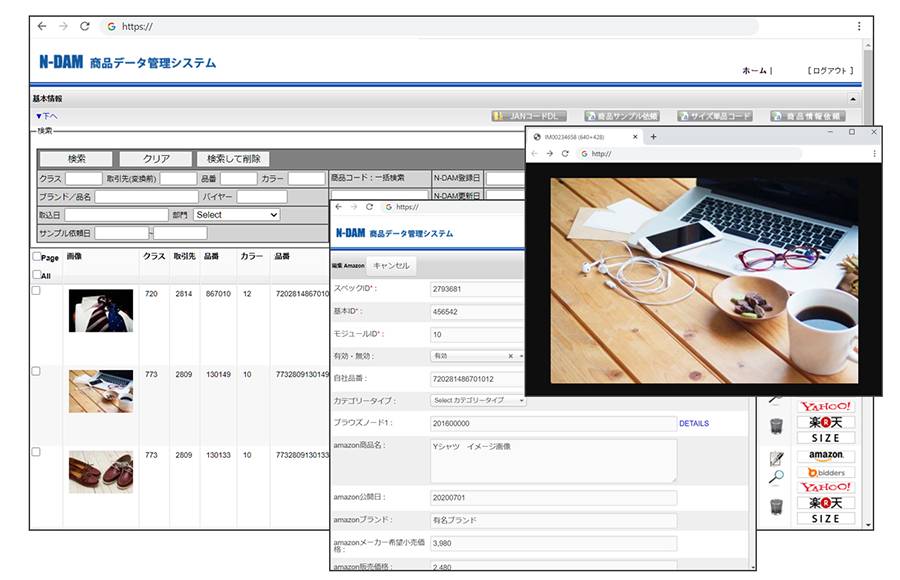Collapse the 基本情報 section with its arrow
The height and width of the screenshot is (580, 900).
pyautogui.click(x=853, y=99)
